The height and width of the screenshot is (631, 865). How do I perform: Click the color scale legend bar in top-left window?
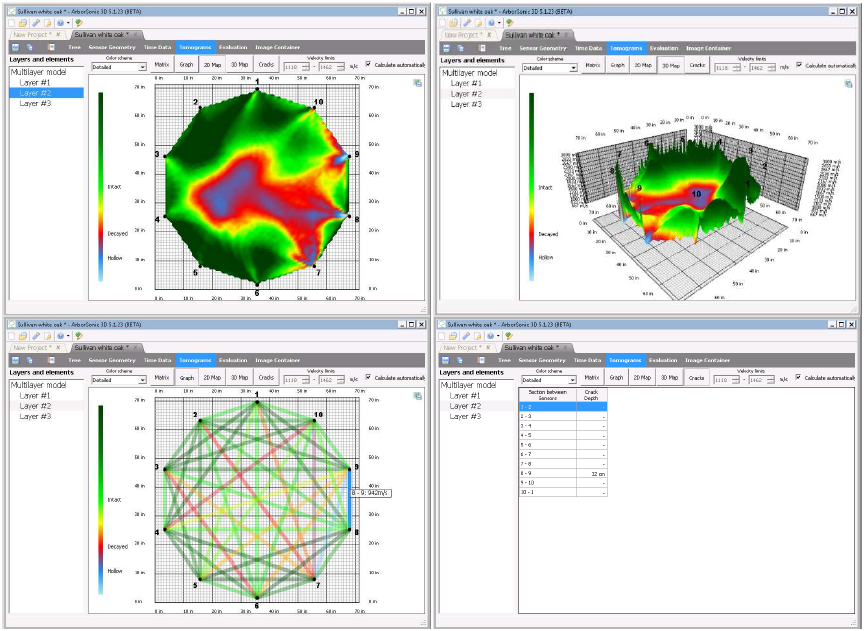click(101, 190)
